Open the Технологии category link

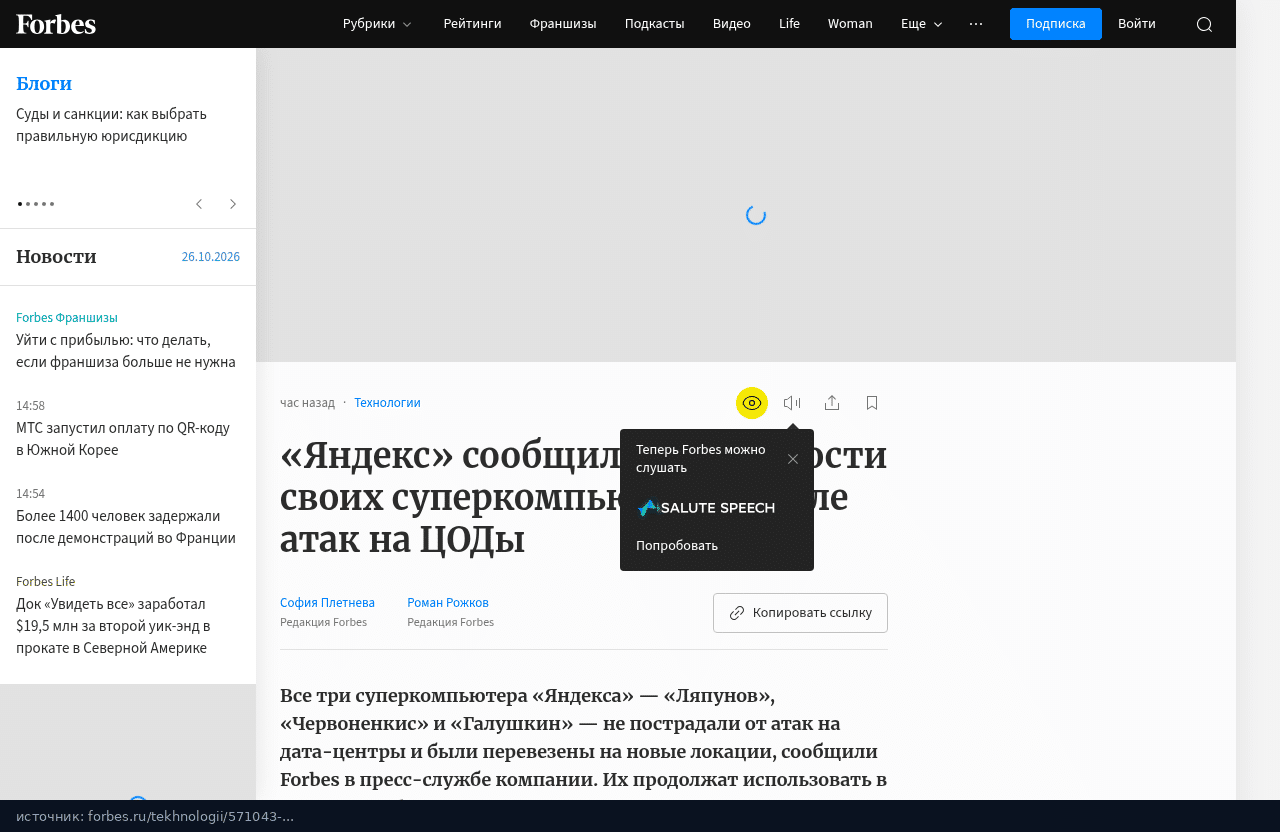coord(387,403)
